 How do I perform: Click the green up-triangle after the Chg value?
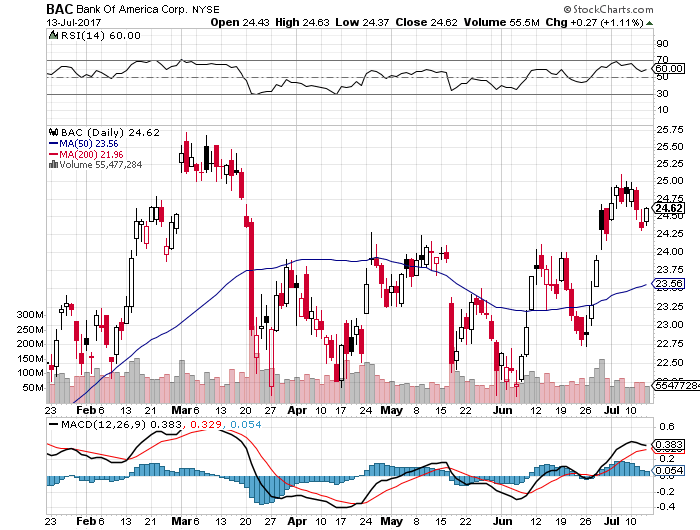click(650, 23)
